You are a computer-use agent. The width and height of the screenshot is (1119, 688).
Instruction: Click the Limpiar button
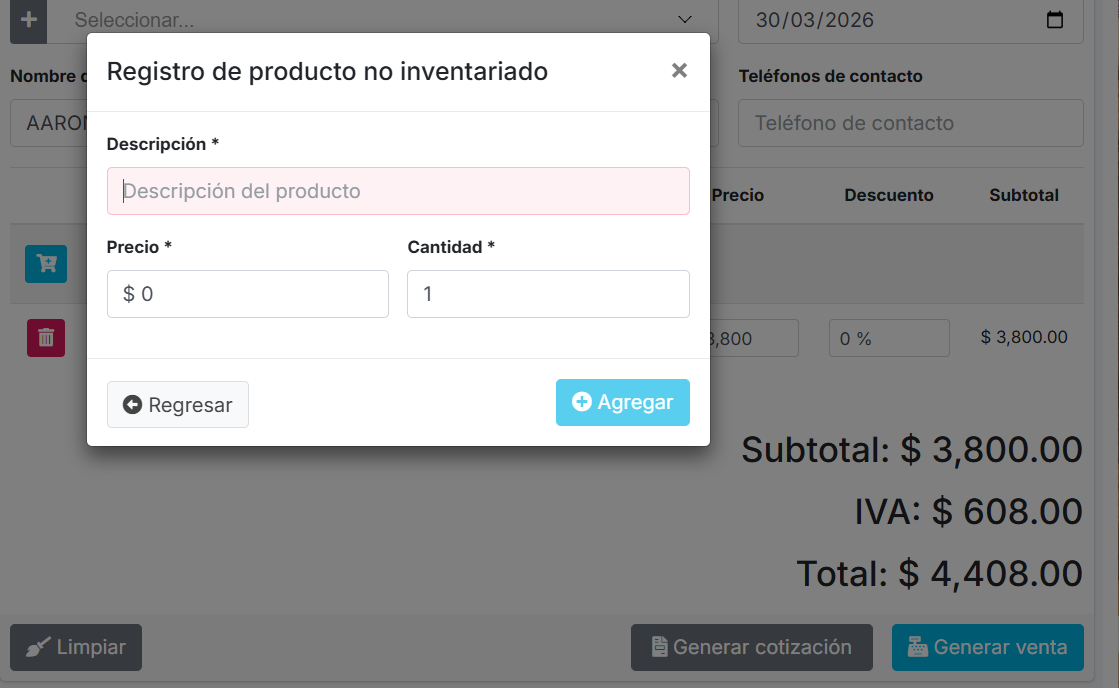coord(76,647)
